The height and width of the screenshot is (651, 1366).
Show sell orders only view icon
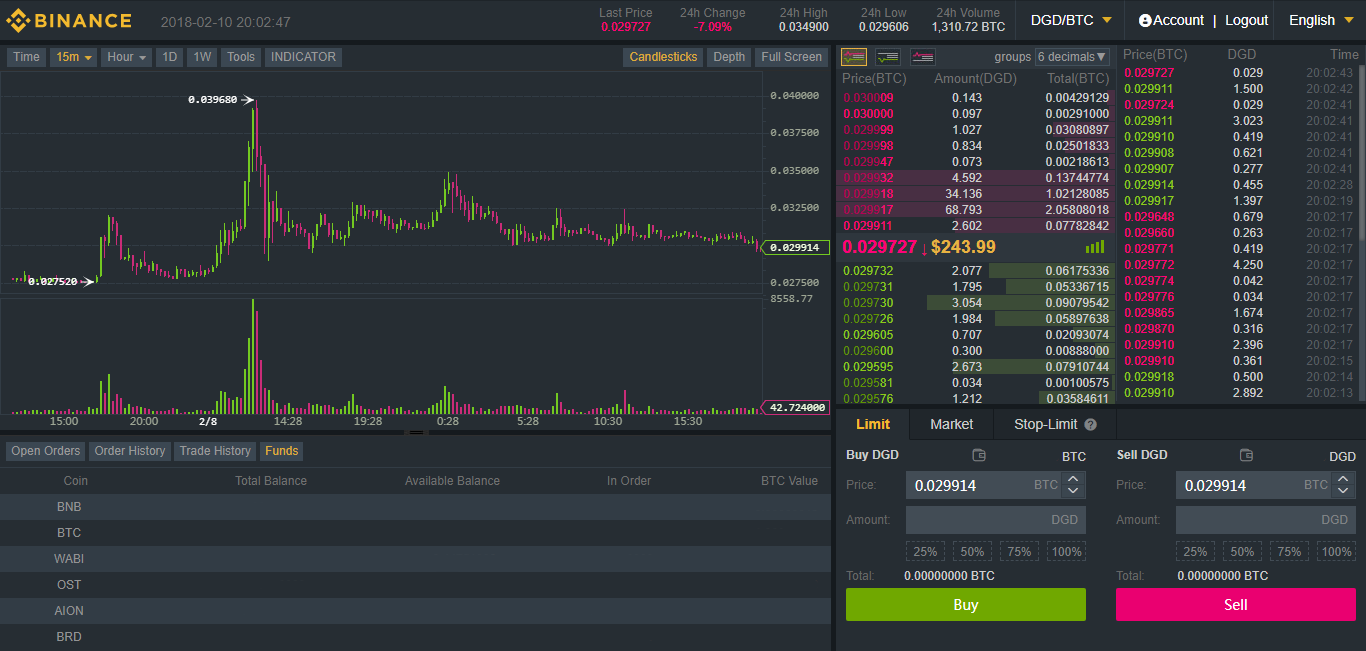click(922, 57)
